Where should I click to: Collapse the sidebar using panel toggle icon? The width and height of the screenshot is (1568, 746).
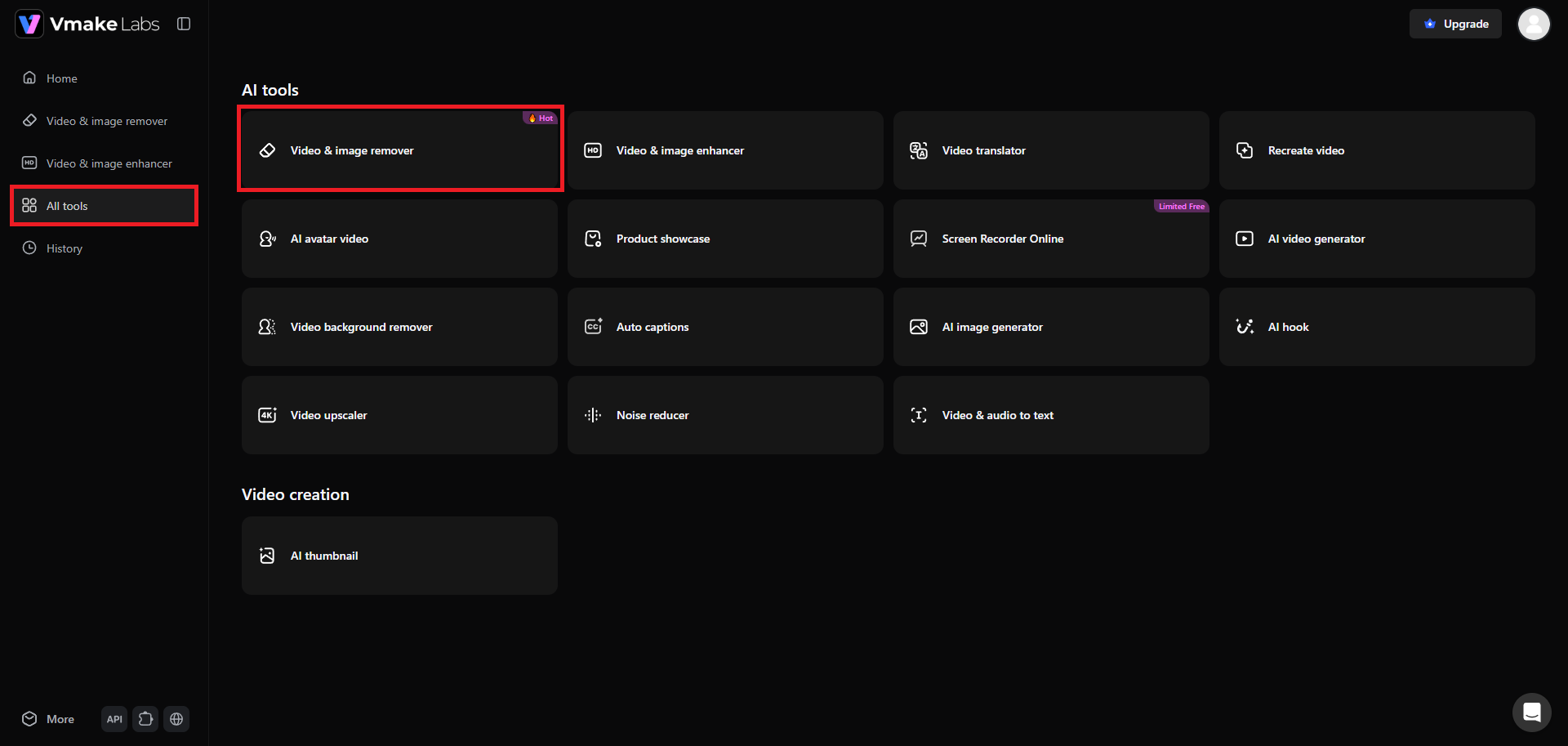[x=184, y=24]
